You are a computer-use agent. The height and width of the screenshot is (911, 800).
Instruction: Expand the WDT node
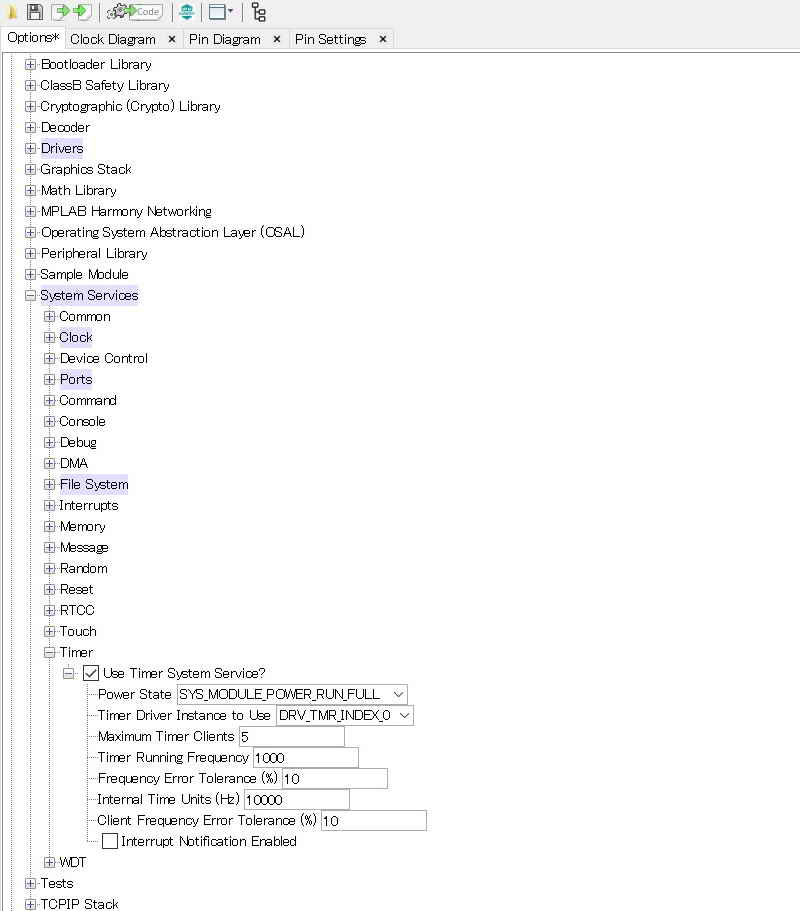pos(49,862)
